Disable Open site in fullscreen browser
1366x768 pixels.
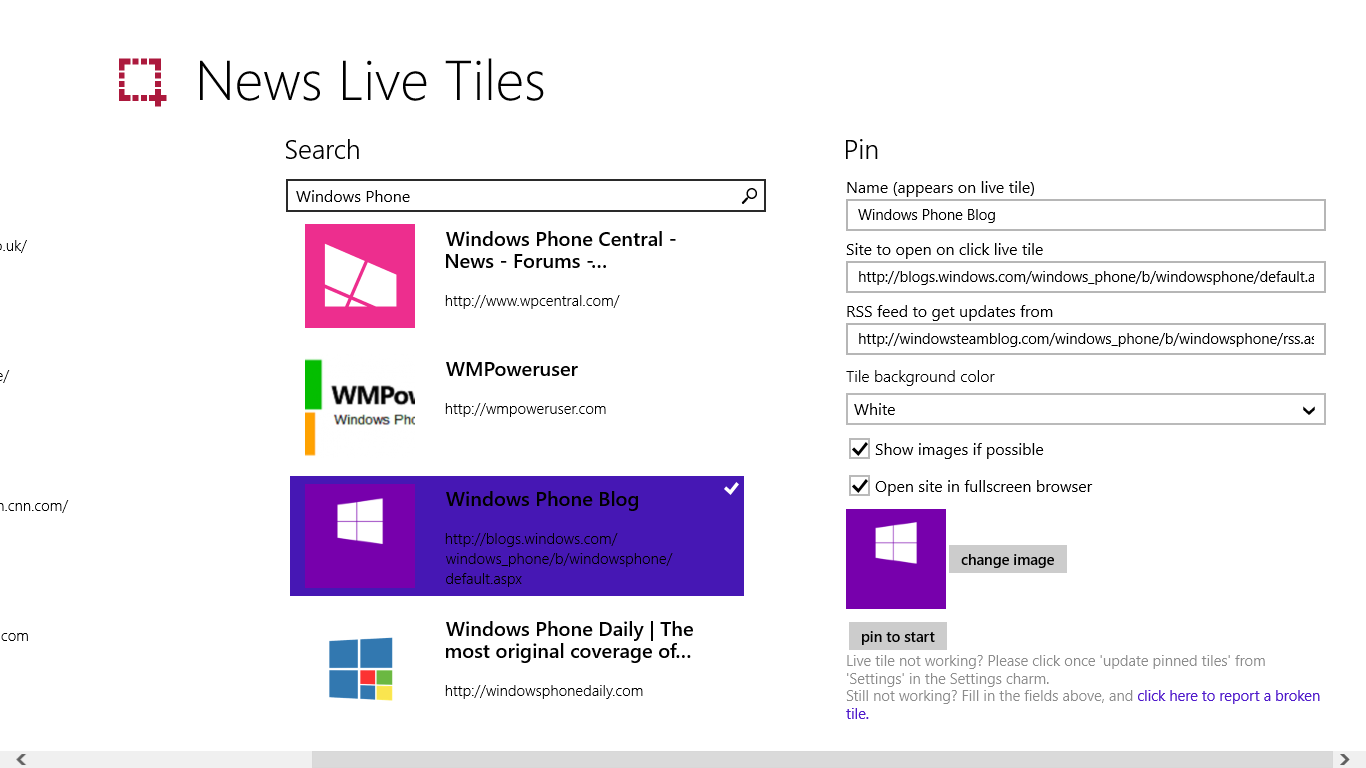tap(859, 486)
